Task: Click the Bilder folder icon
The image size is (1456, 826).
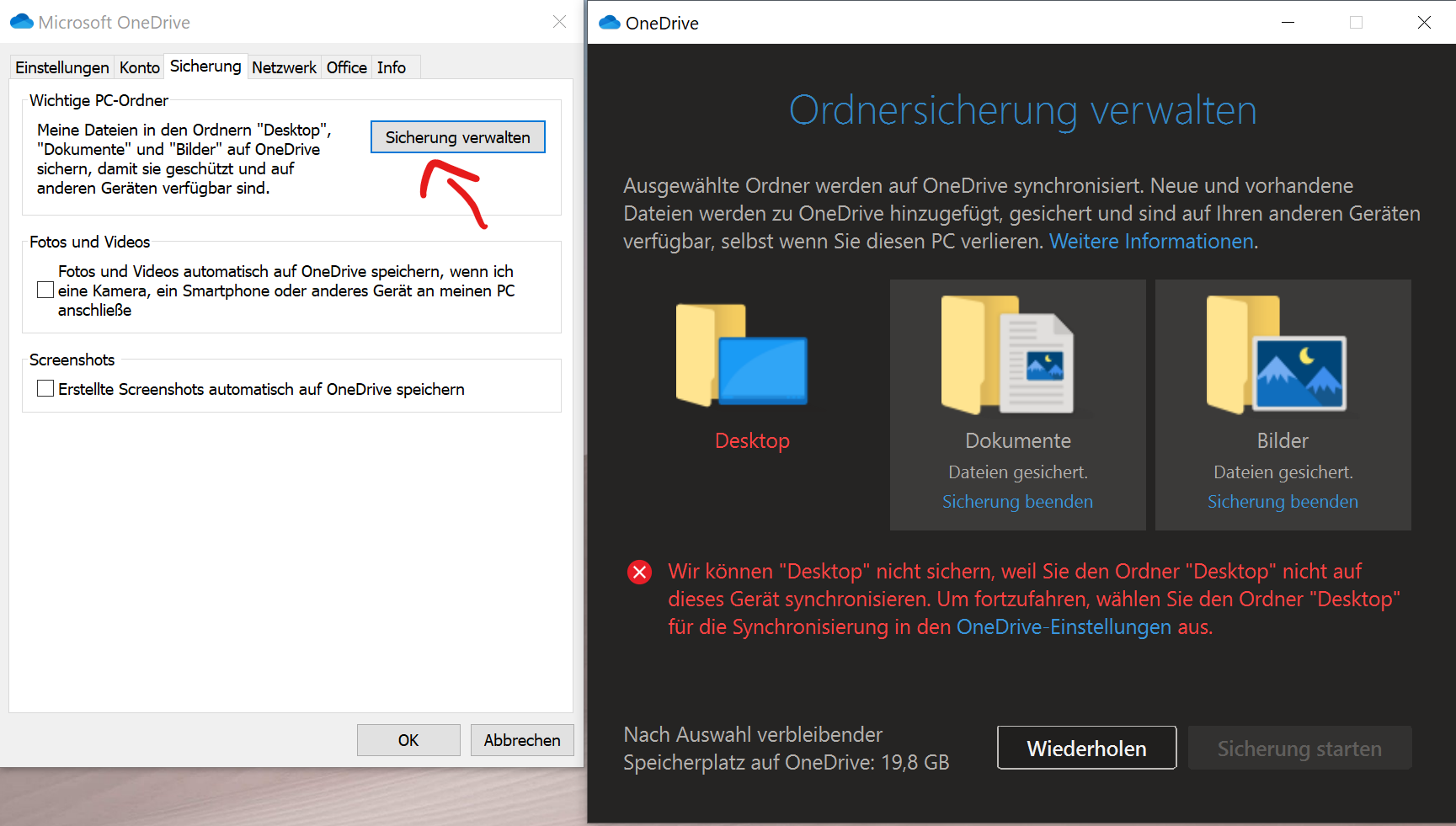Action: [x=1277, y=354]
